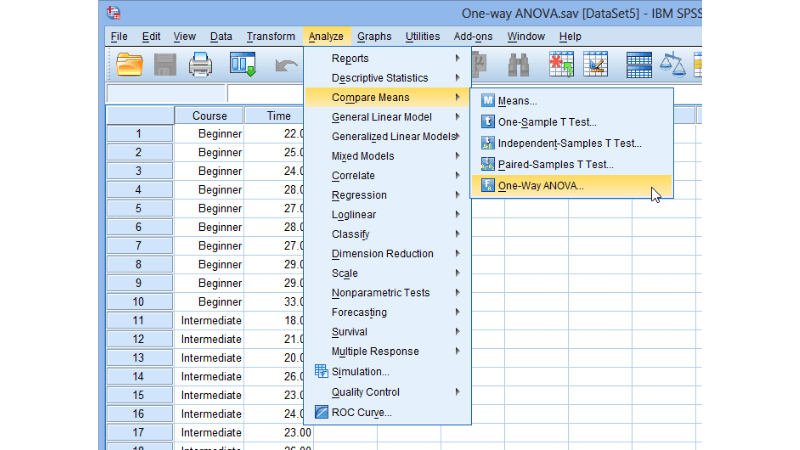
Task: Click the One-Sample T Test icon
Action: tap(488, 122)
